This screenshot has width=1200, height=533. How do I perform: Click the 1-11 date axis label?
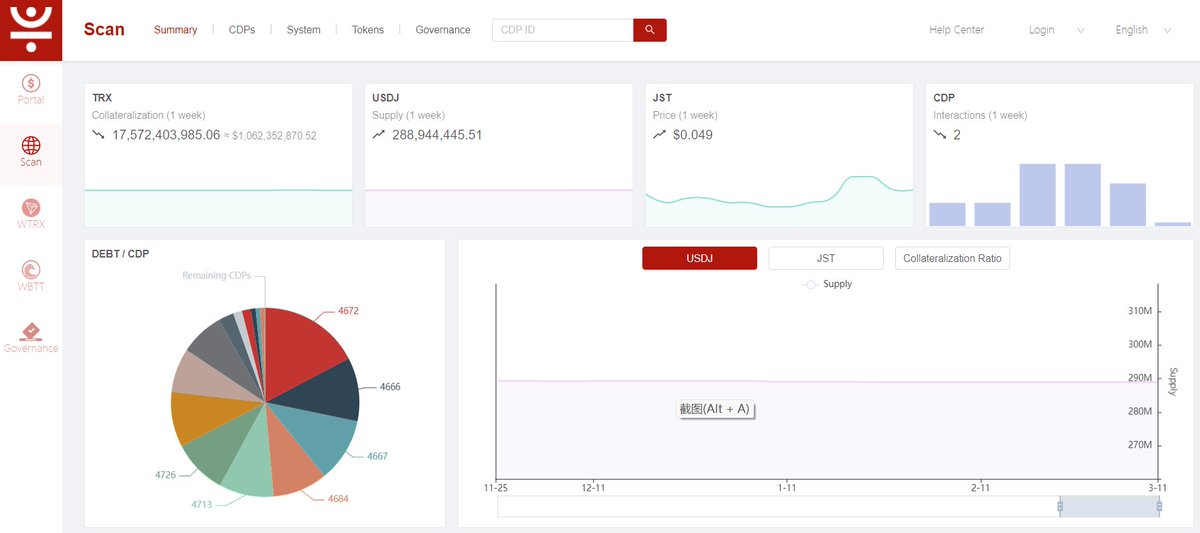tap(787, 487)
